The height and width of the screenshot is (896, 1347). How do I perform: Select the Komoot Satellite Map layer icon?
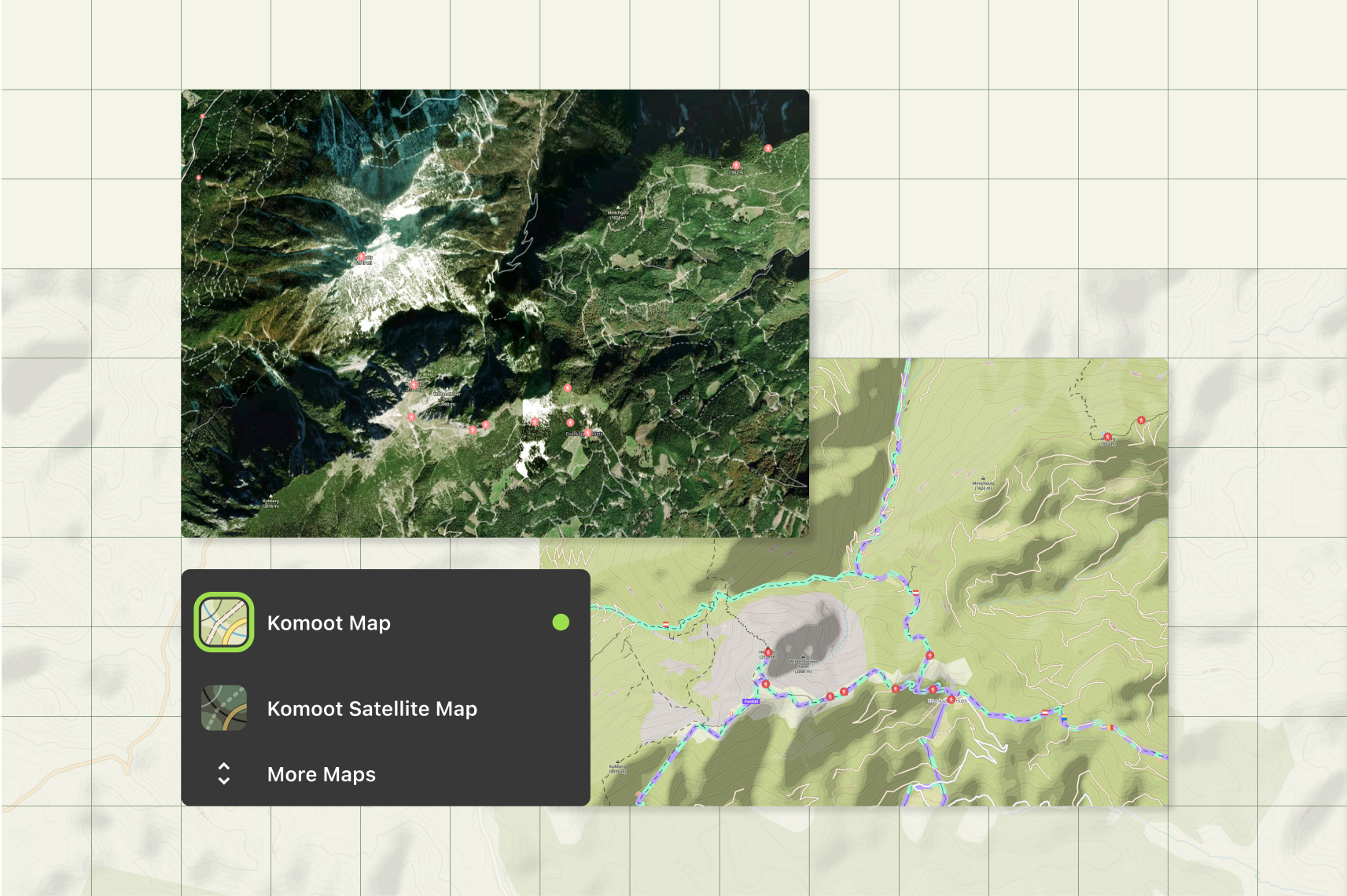click(x=224, y=708)
